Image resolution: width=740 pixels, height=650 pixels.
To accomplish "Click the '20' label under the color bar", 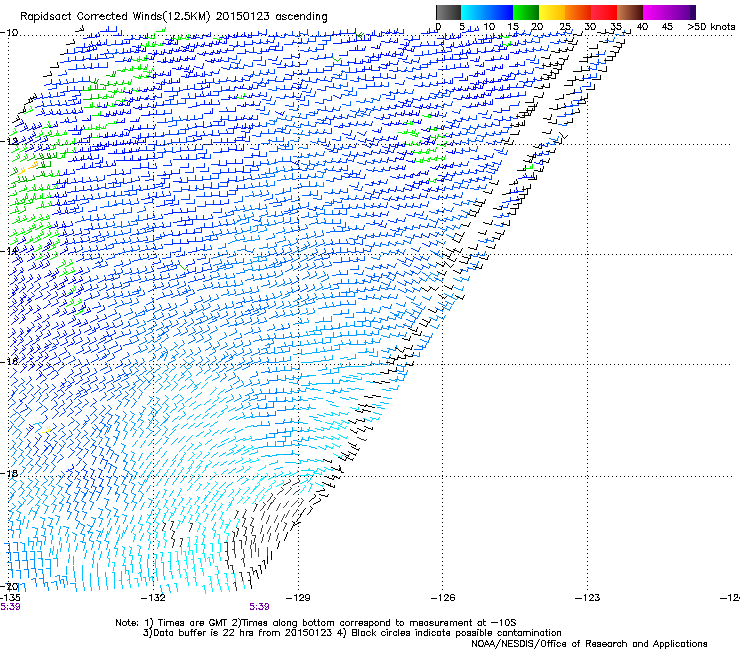I will [x=538, y=27].
